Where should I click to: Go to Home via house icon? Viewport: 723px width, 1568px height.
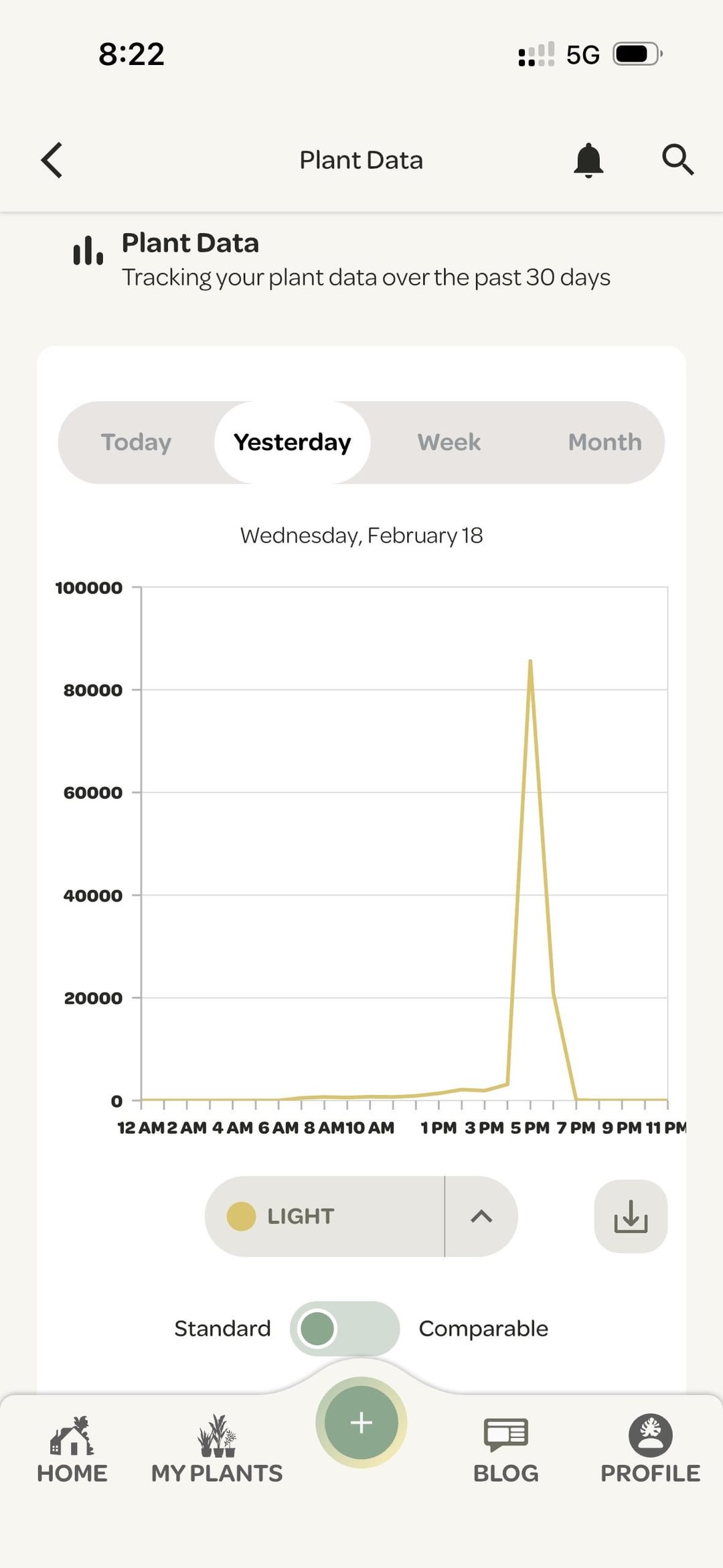(72, 1437)
